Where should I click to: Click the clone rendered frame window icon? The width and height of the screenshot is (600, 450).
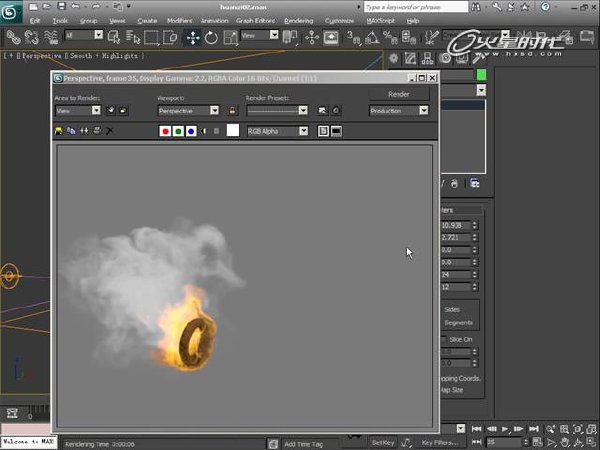pyautogui.click(x=84, y=131)
